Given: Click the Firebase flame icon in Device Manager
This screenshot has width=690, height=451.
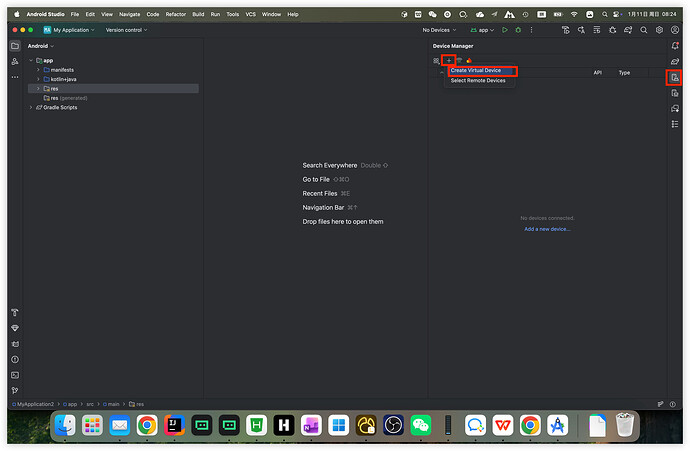Looking at the screenshot, I should pyautogui.click(x=469, y=61).
